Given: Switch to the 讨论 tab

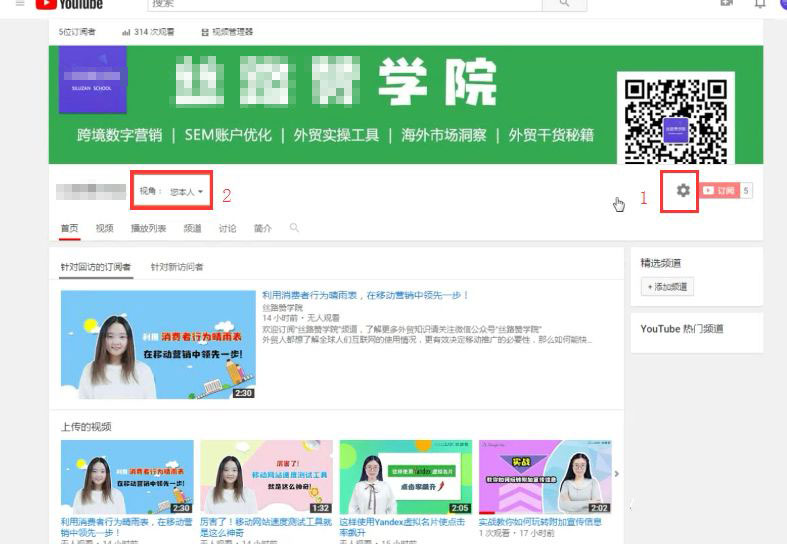Looking at the screenshot, I should point(227,228).
